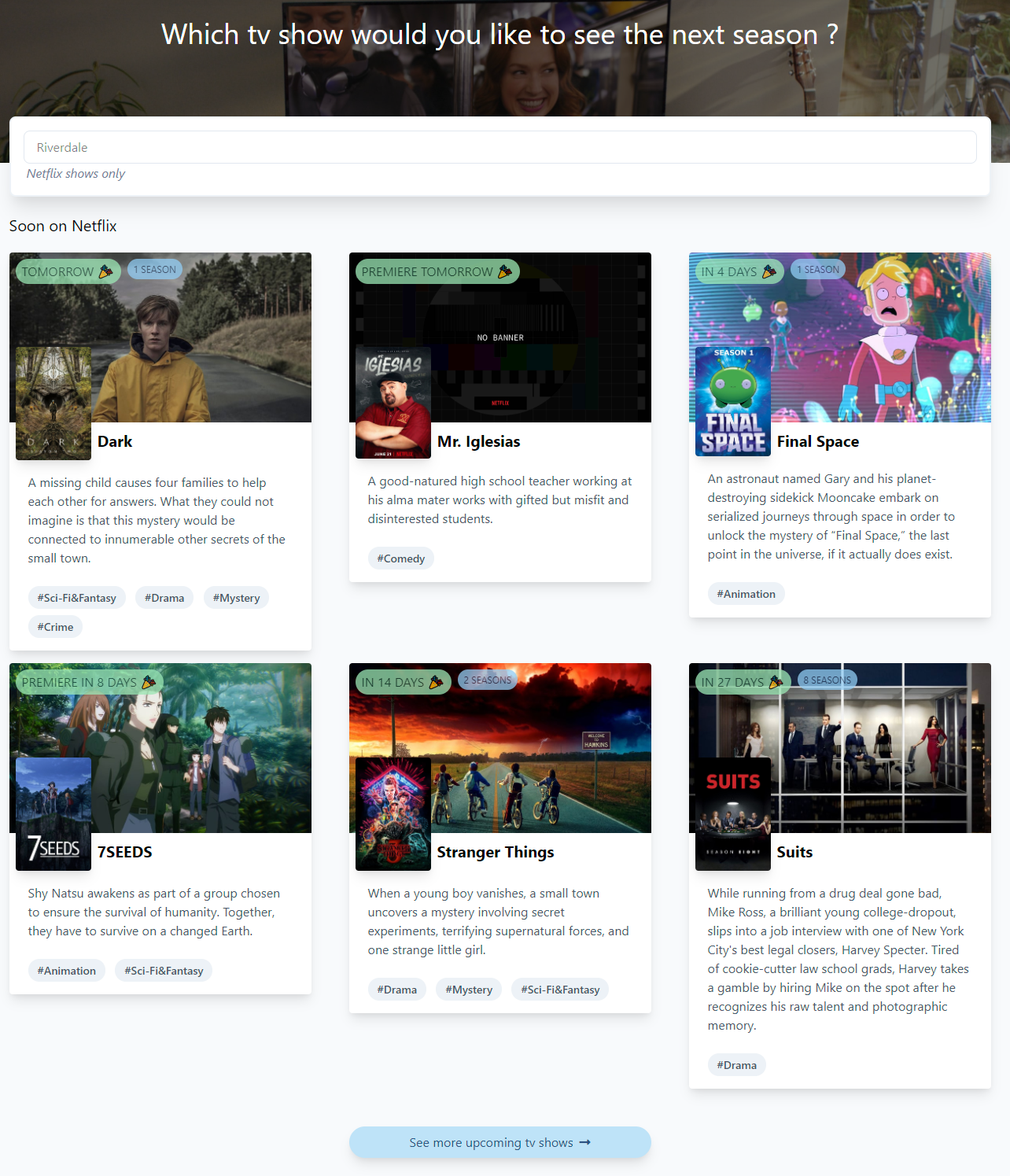Screen dimensions: 1010x1176
Task: Click the PREMIERE IN 8 DAYS badge text
Action: (x=79, y=682)
